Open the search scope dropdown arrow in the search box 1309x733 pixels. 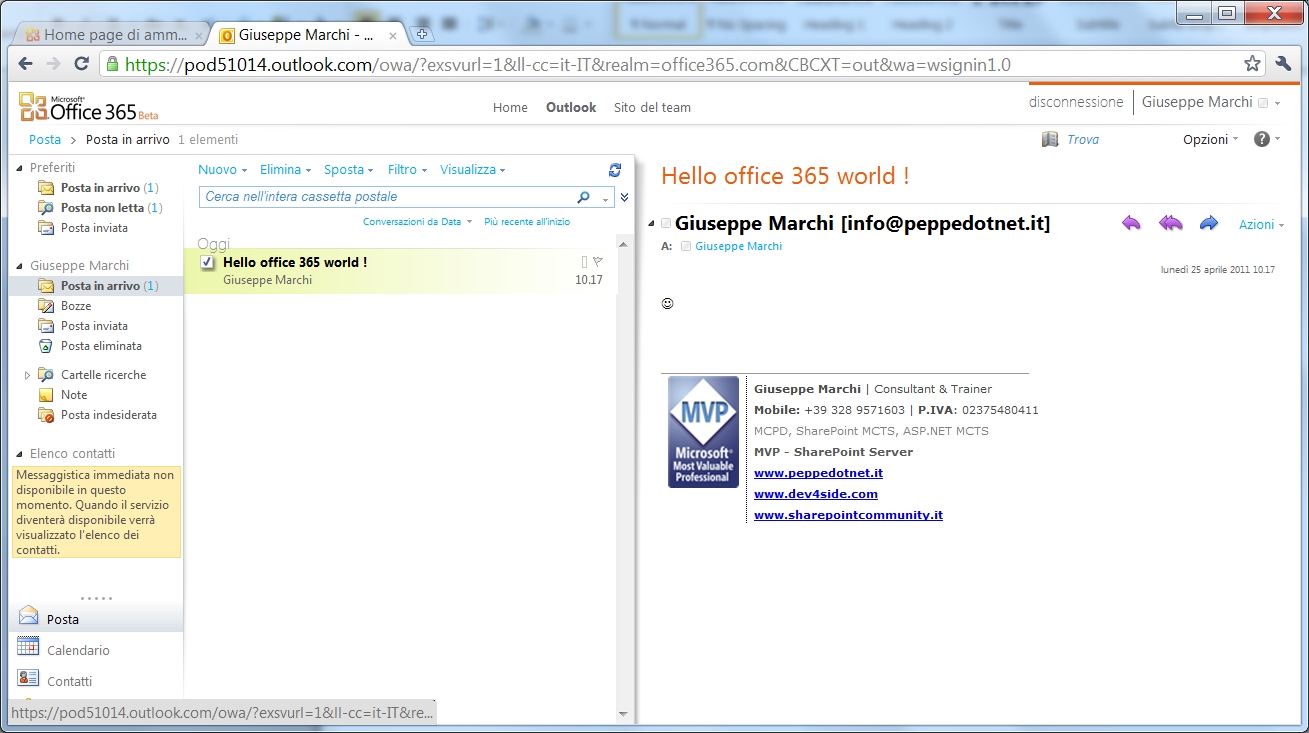[605, 198]
